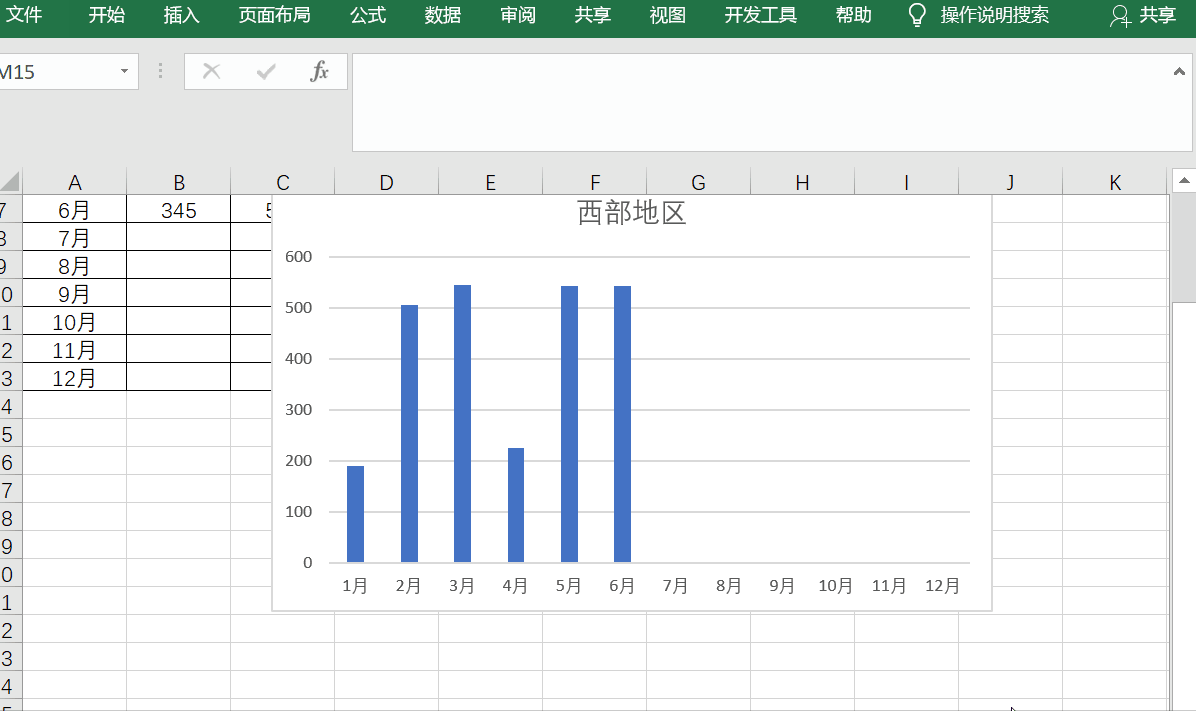Click the three-dot formula bar resize handle
1196x711 pixels.
coord(160,71)
